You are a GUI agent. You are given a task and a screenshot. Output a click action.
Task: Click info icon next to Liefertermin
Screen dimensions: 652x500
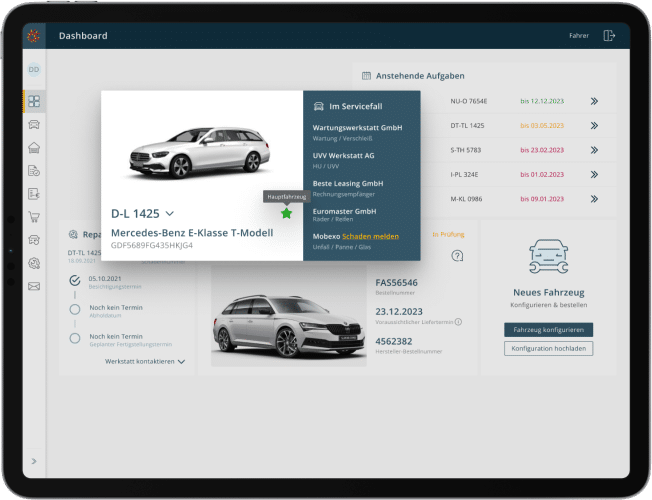(458, 322)
